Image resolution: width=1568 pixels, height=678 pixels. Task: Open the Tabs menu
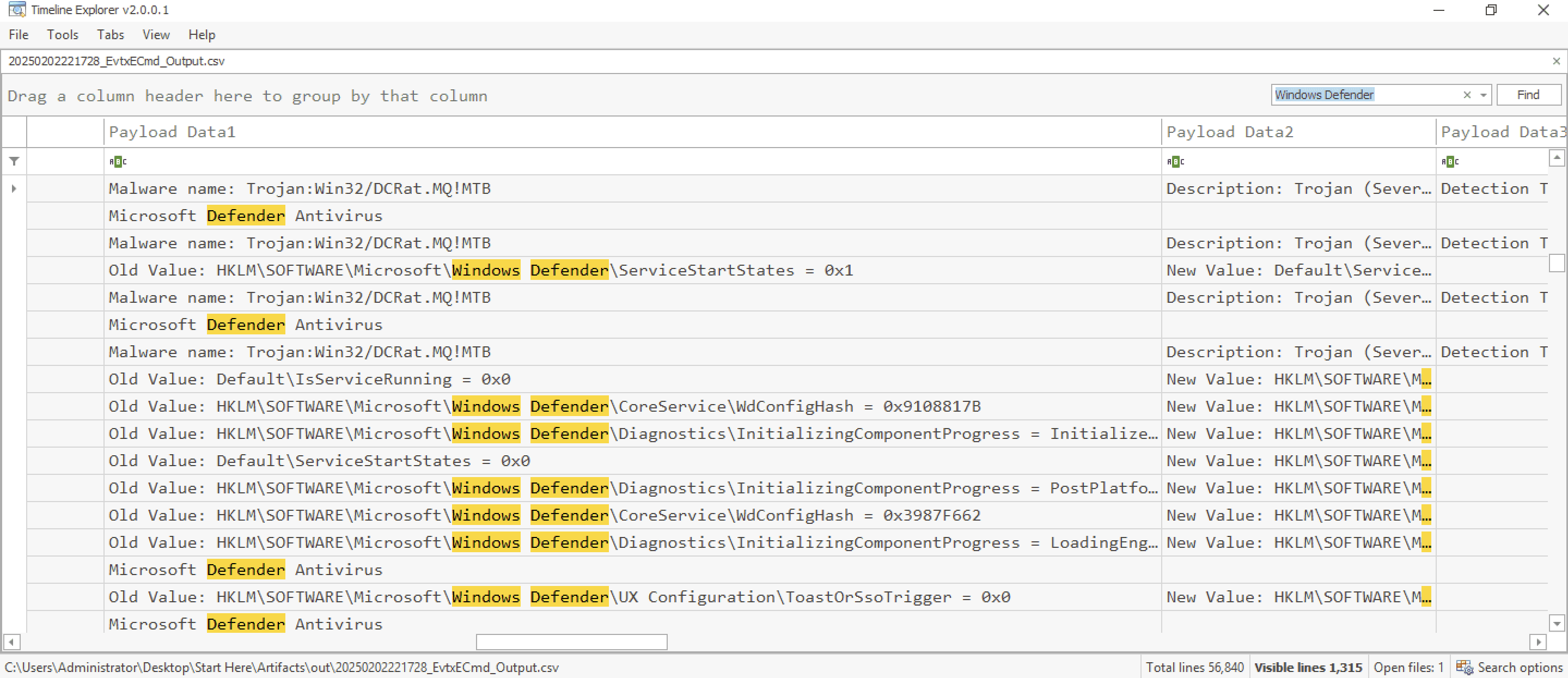[110, 35]
